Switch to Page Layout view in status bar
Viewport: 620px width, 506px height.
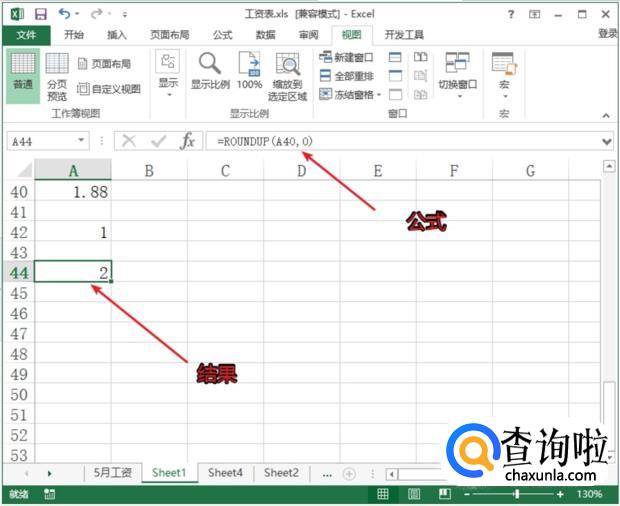click(x=414, y=494)
